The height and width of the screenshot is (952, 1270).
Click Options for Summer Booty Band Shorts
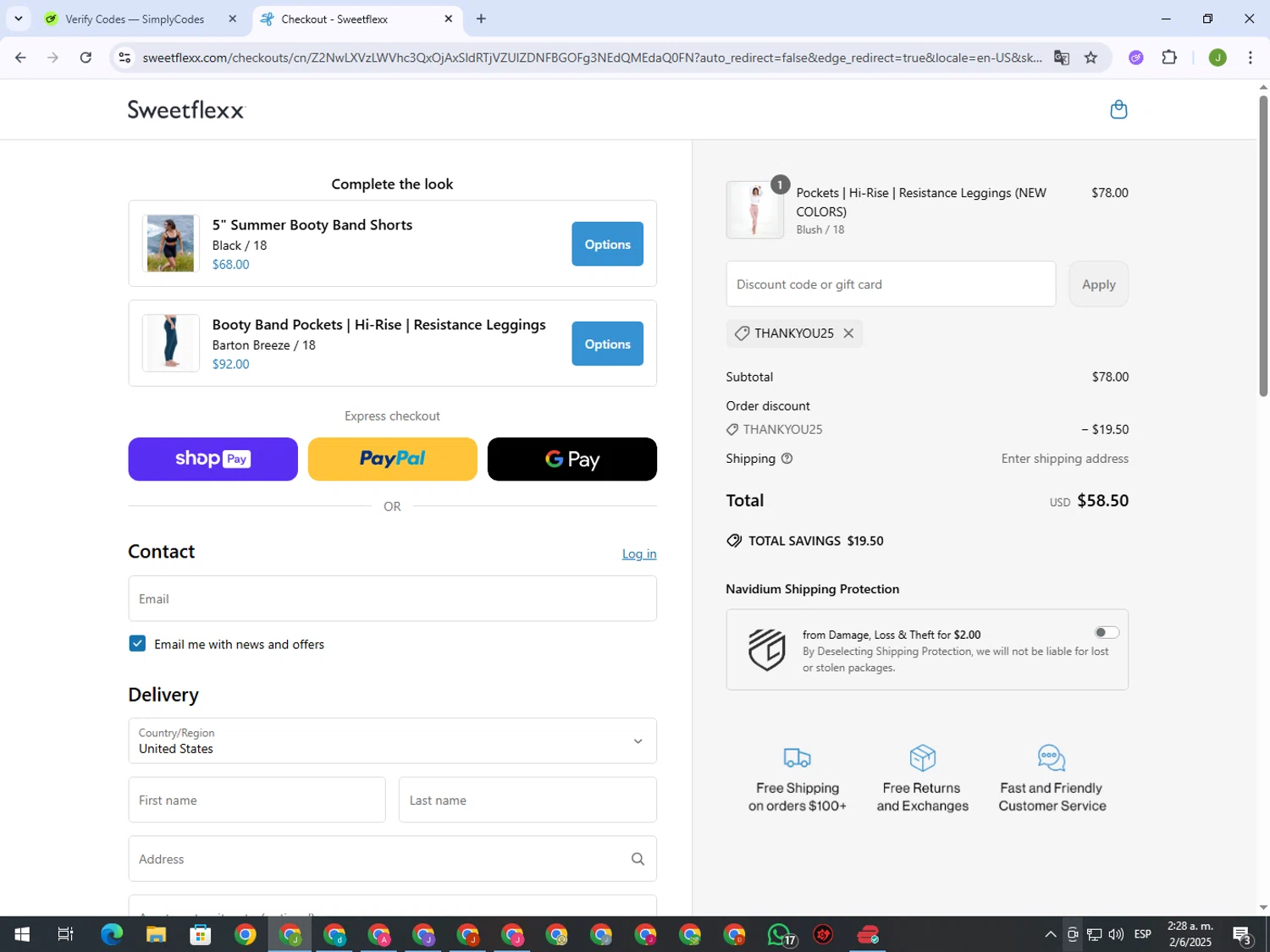(607, 244)
